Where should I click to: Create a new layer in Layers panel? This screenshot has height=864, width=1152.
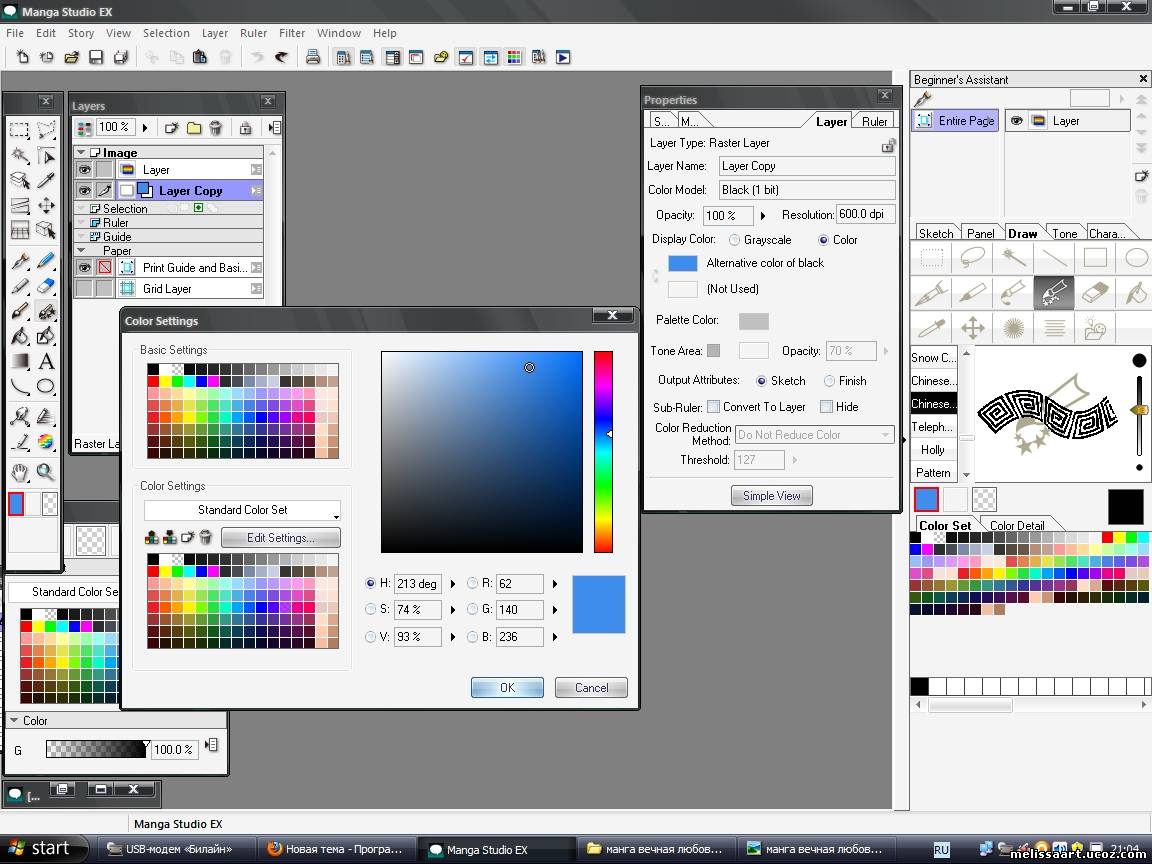[171, 128]
